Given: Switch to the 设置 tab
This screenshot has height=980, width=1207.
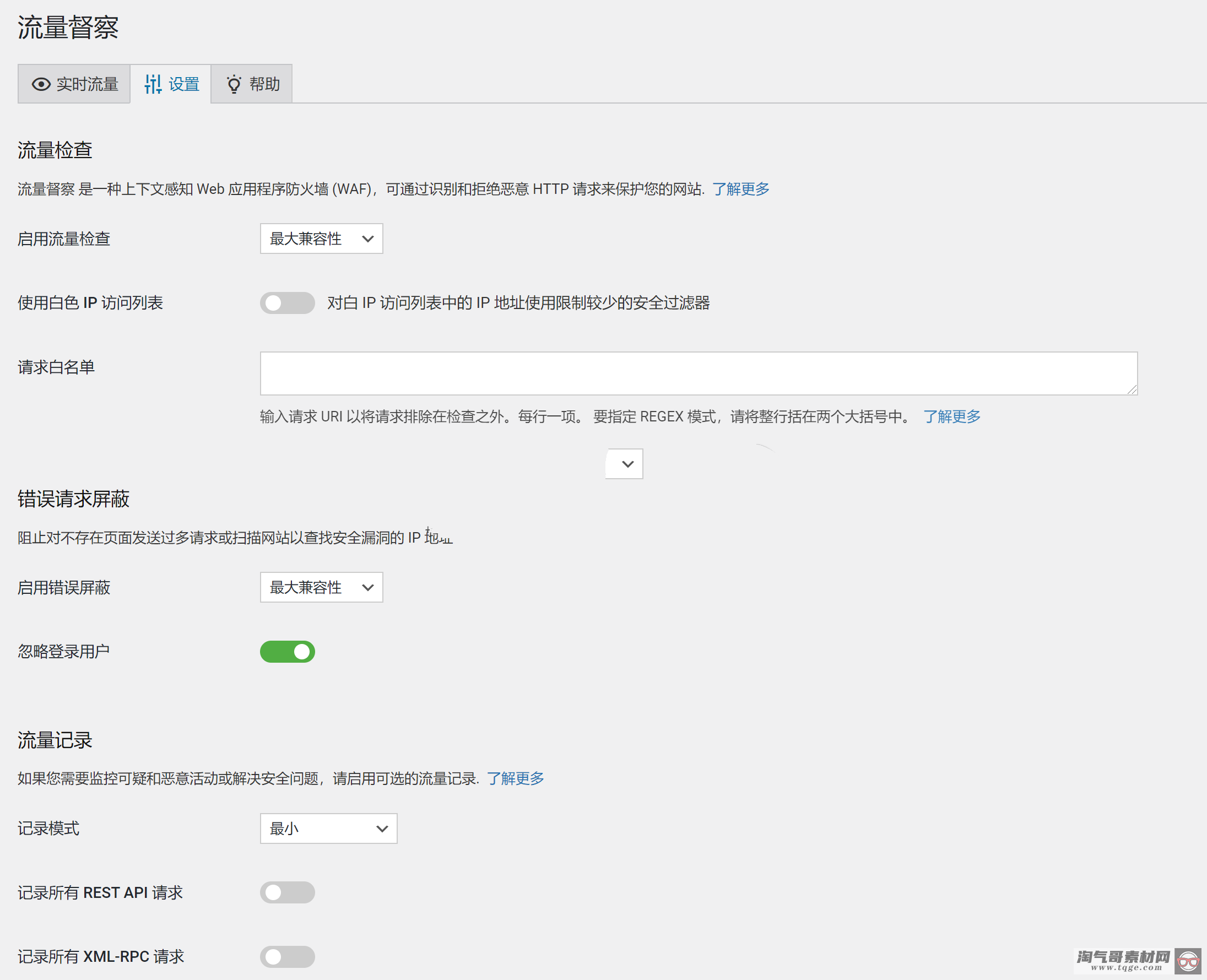Looking at the screenshot, I should pyautogui.click(x=170, y=84).
